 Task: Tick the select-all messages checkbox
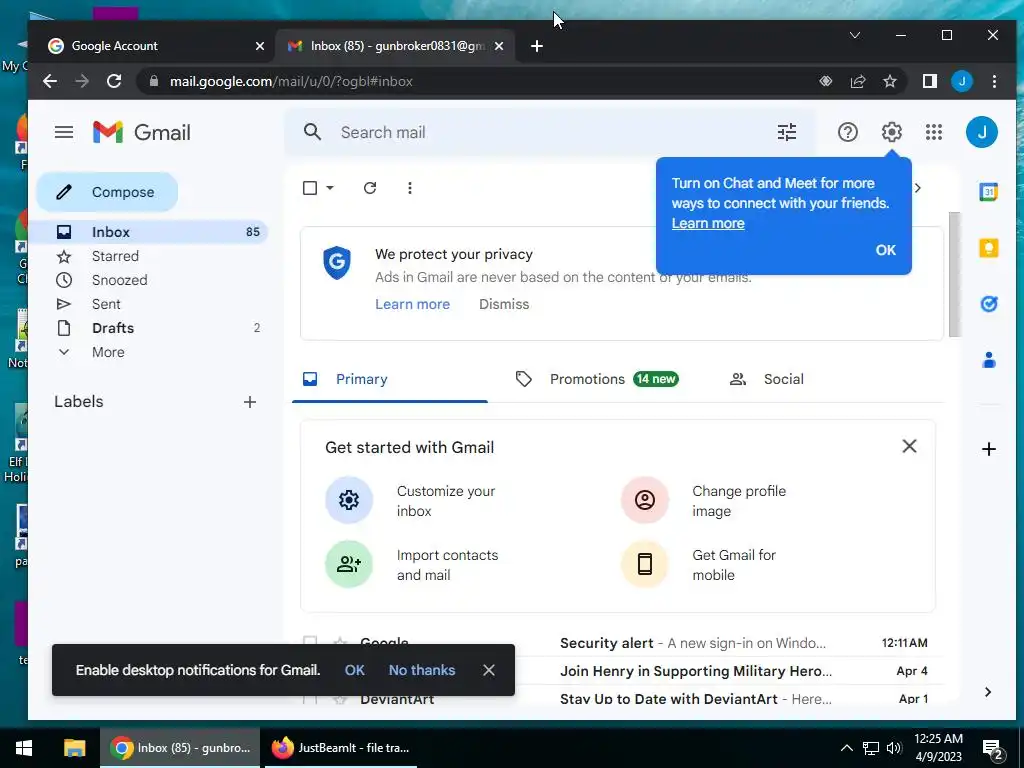[x=310, y=188]
